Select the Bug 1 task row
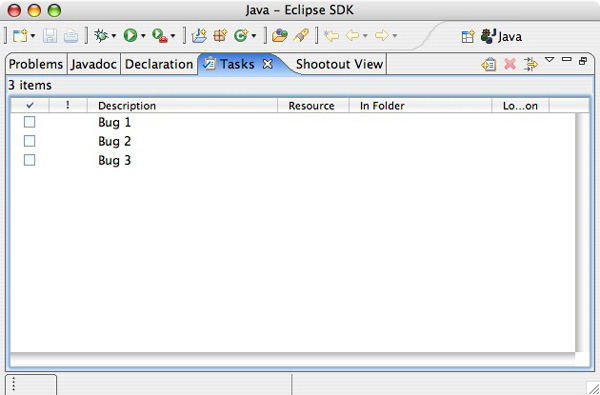This screenshot has width=600, height=395. (293, 122)
